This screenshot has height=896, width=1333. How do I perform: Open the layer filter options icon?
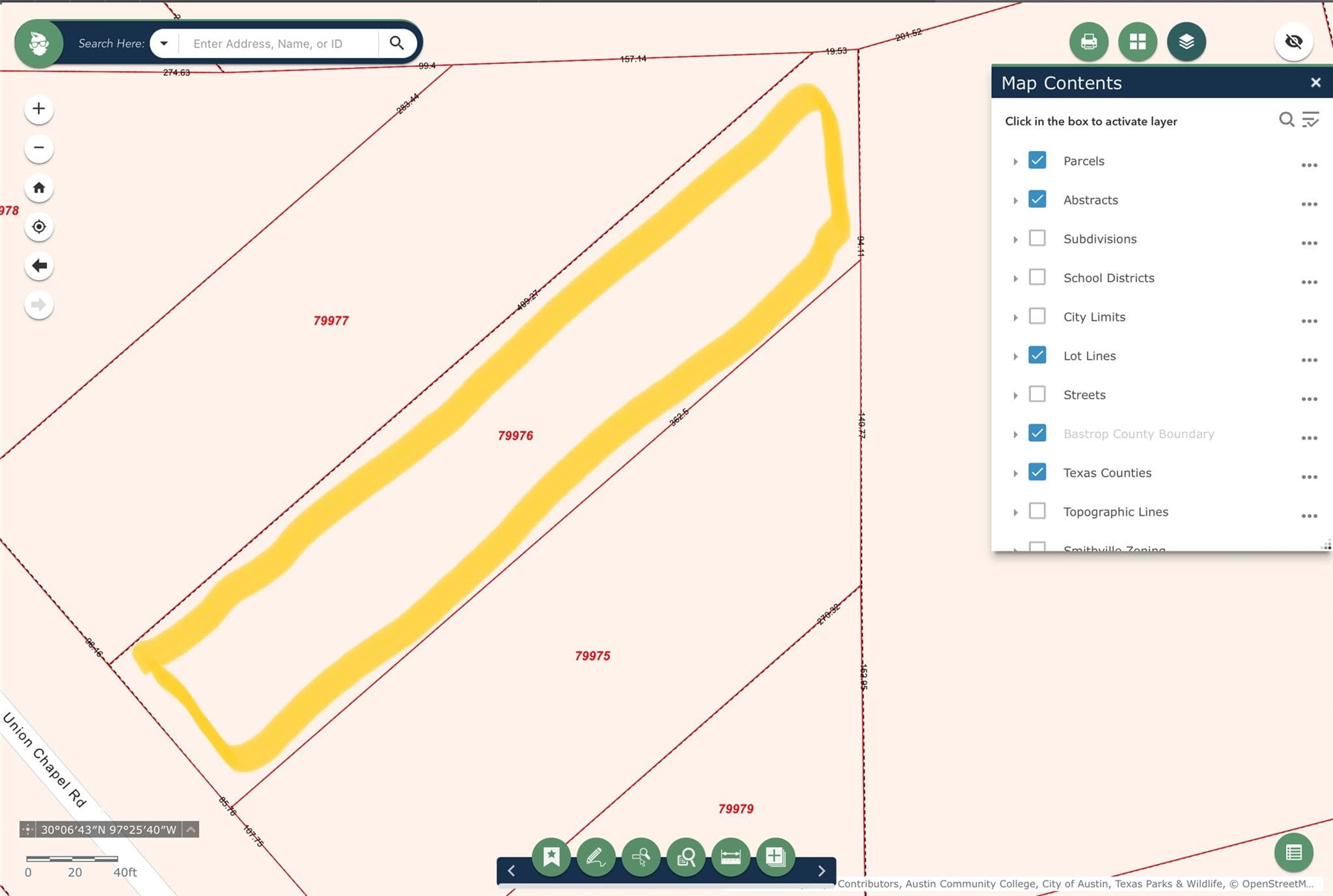1310,120
